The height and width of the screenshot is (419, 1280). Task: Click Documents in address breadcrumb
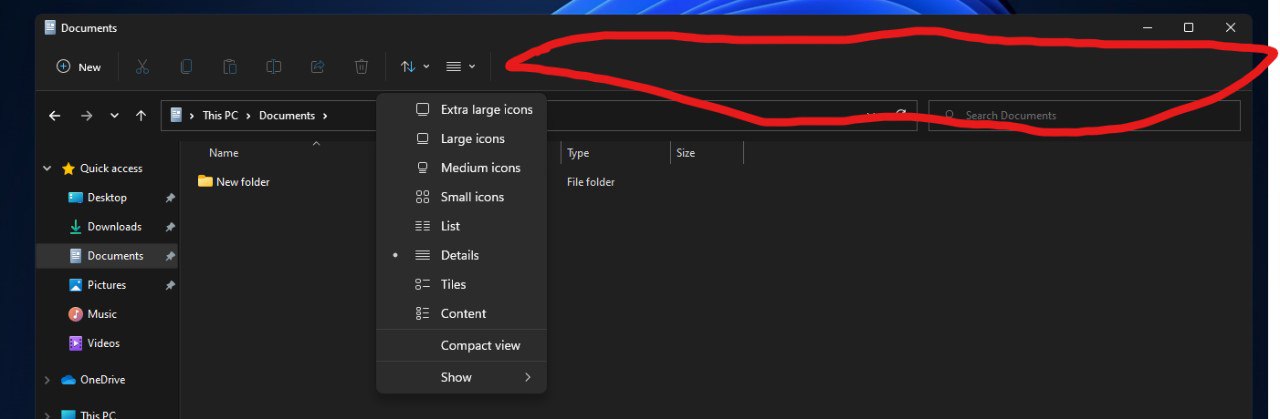287,116
